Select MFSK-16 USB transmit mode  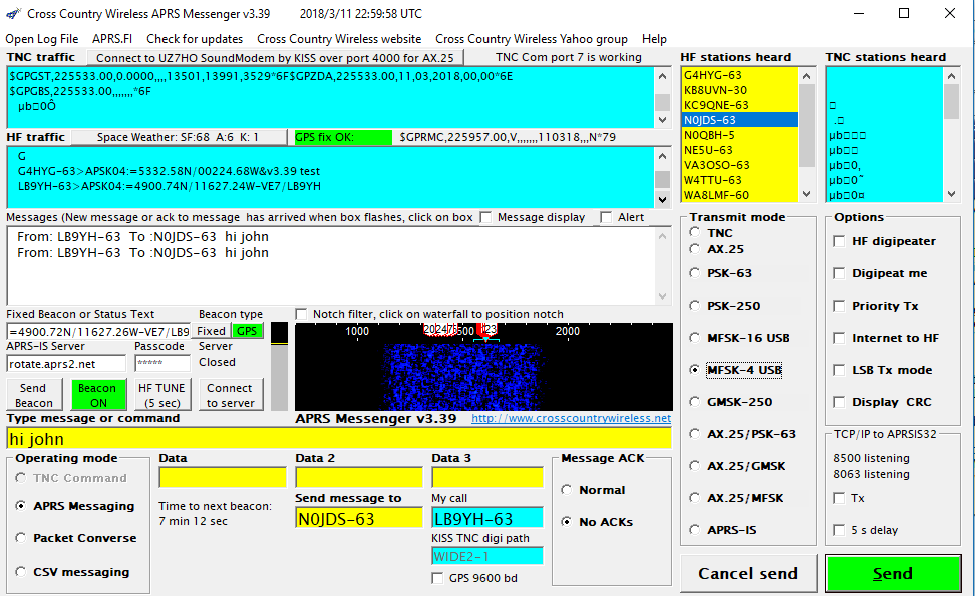pyautogui.click(x=695, y=338)
